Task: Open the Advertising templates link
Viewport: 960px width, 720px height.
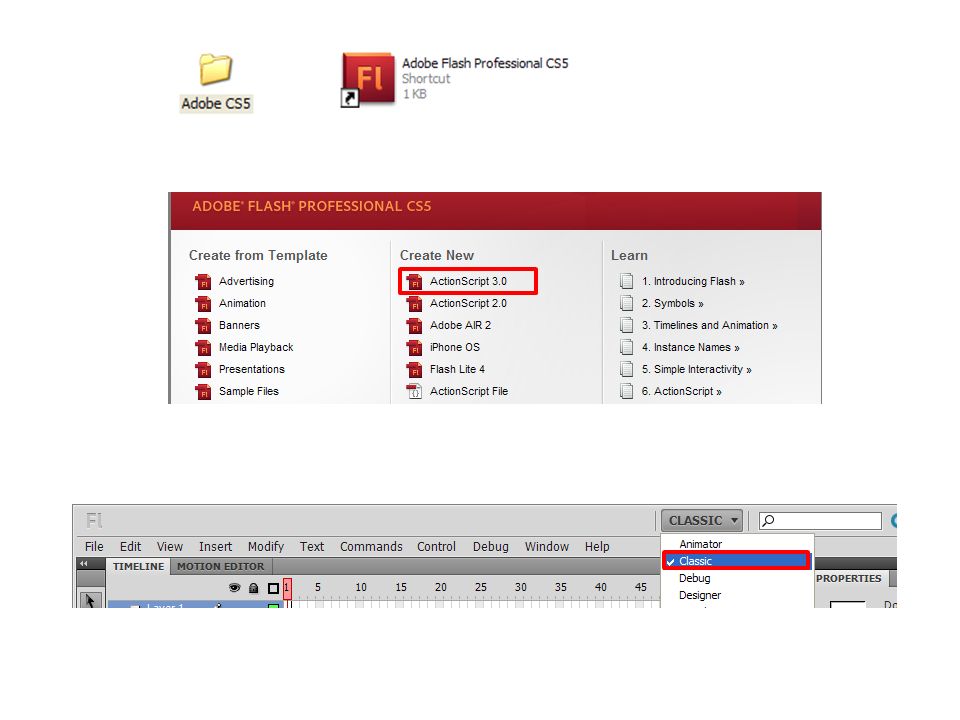Action: [x=246, y=281]
